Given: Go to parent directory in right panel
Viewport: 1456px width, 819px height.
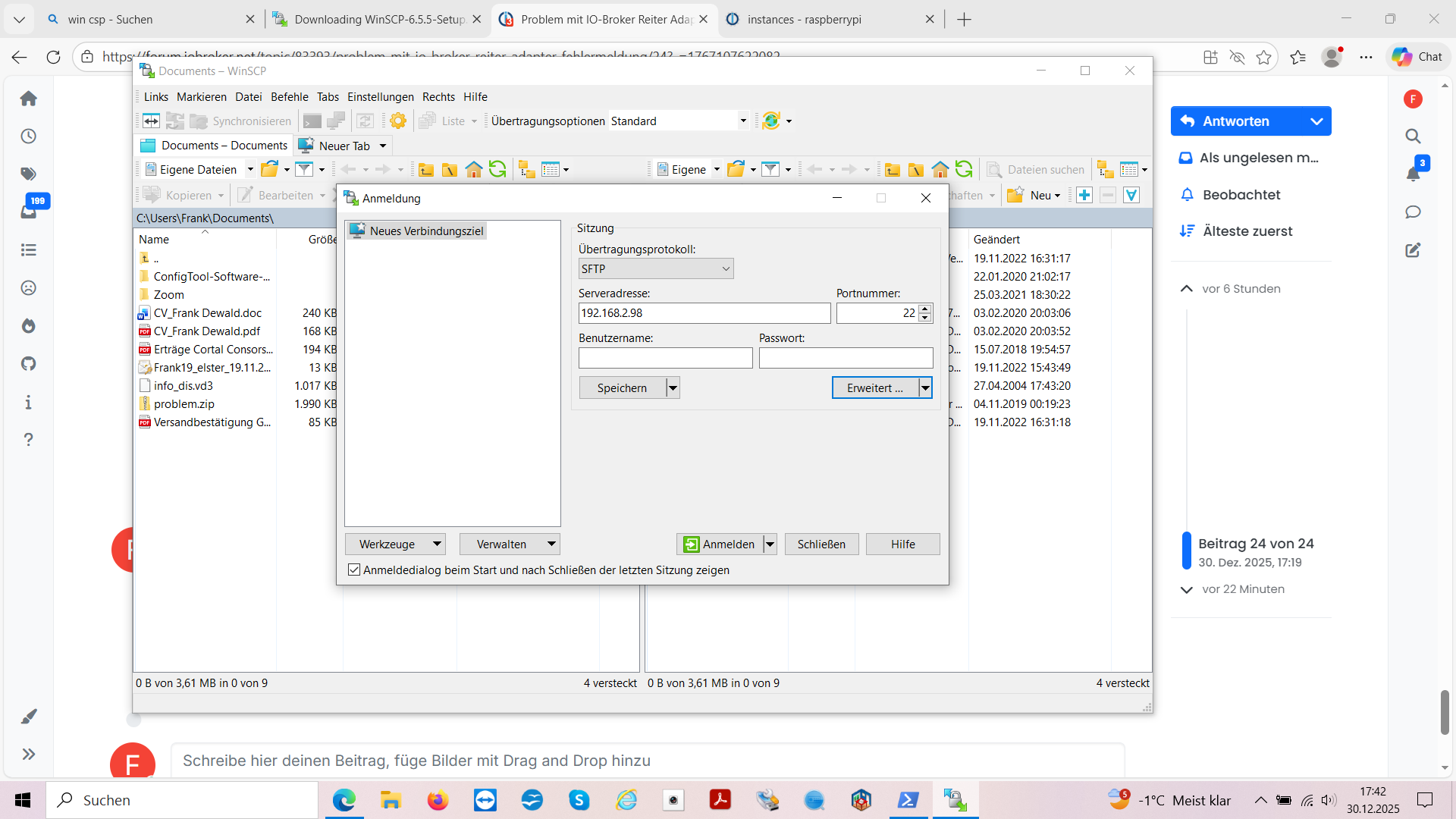Looking at the screenshot, I should pyautogui.click(x=893, y=169).
